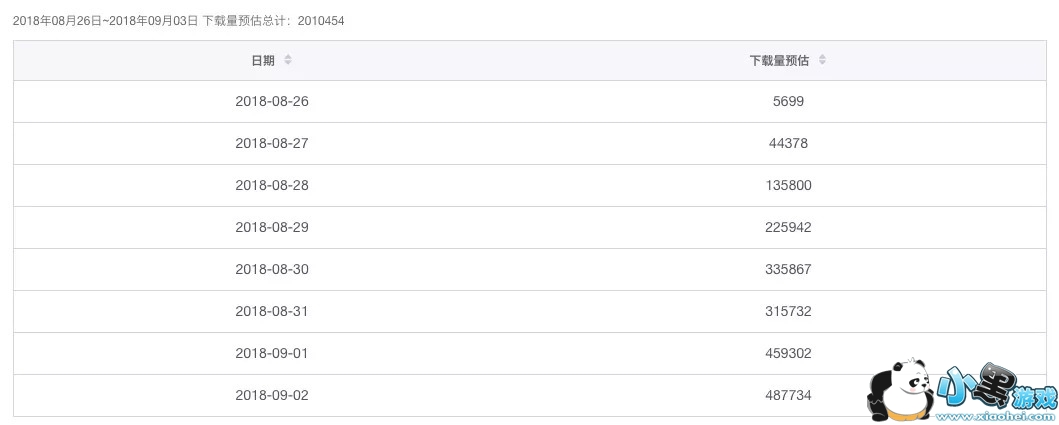This screenshot has width=1059, height=425.
Task: Select the 2018-09-02 date cell
Action: [x=272, y=395]
